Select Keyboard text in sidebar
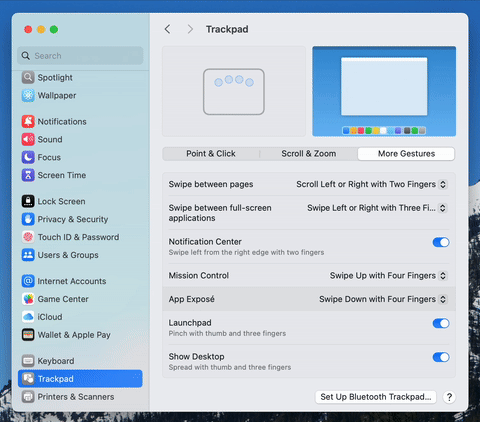The height and width of the screenshot is (422, 480). pyautogui.click(x=56, y=361)
